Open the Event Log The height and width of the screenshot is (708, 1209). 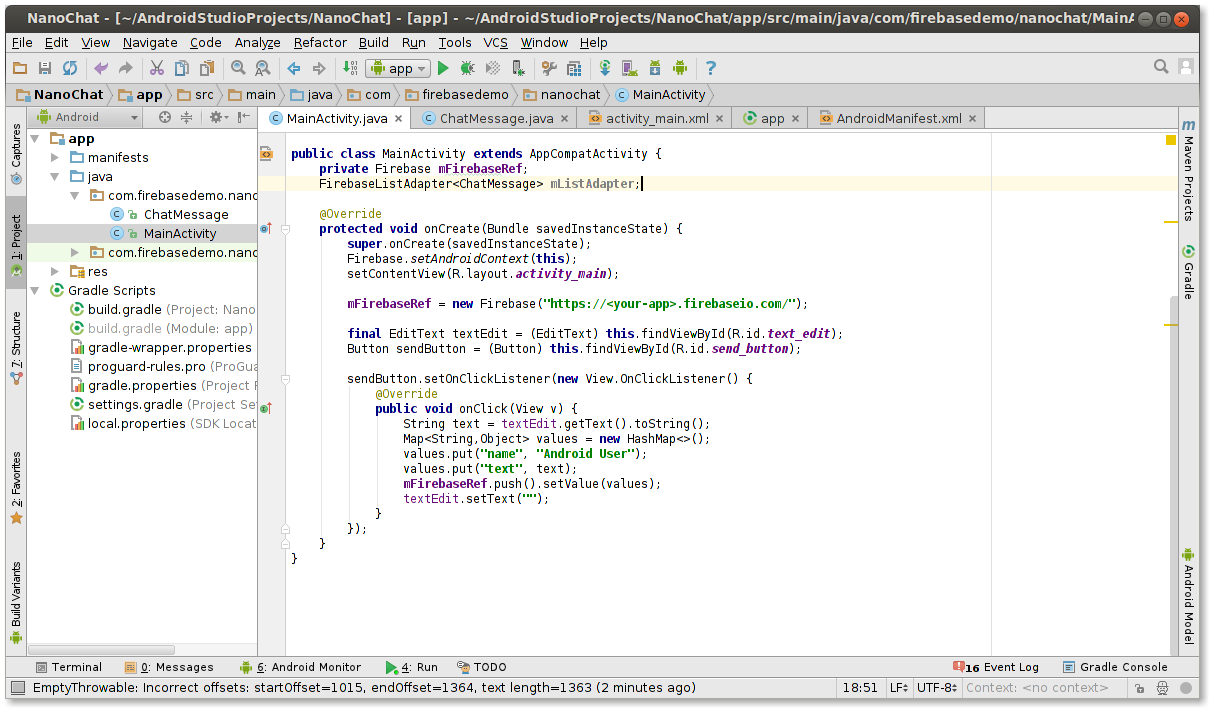click(996, 667)
